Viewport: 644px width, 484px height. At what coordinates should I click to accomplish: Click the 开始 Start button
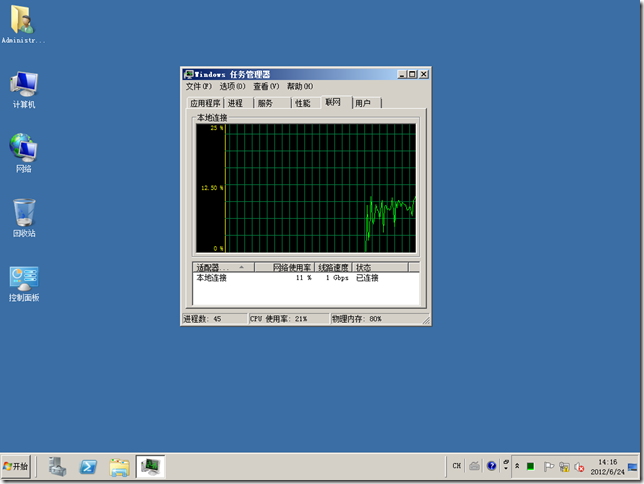pos(16,466)
